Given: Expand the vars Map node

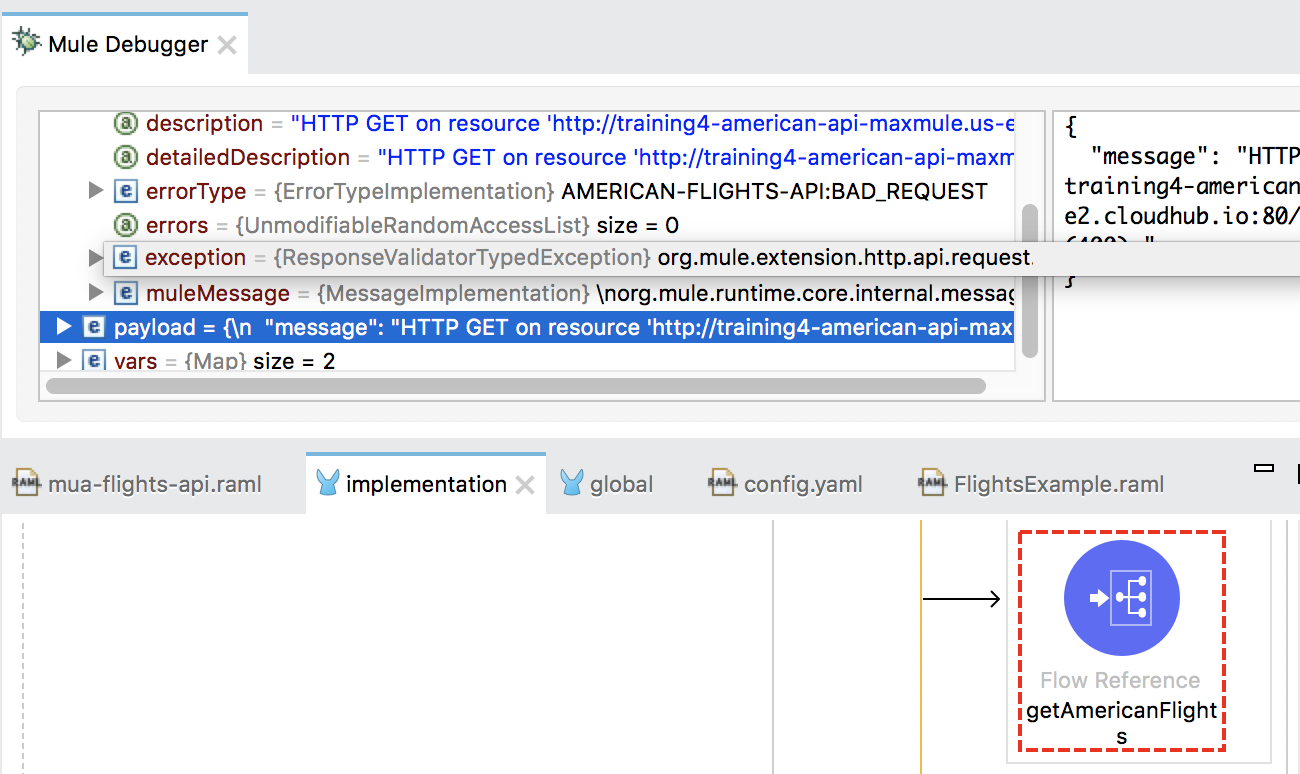Looking at the screenshot, I should point(64,360).
